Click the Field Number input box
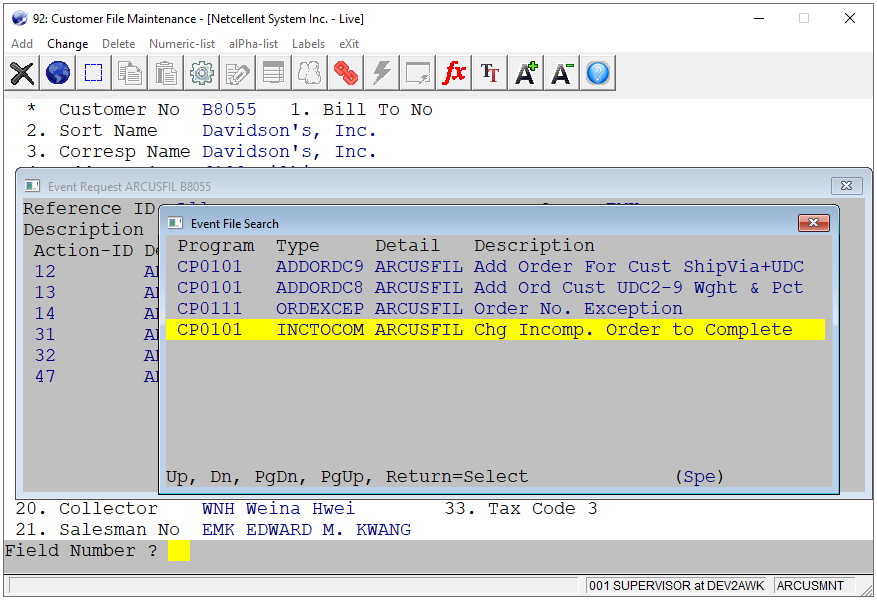Viewport: 877px width, 600px height. [179, 551]
